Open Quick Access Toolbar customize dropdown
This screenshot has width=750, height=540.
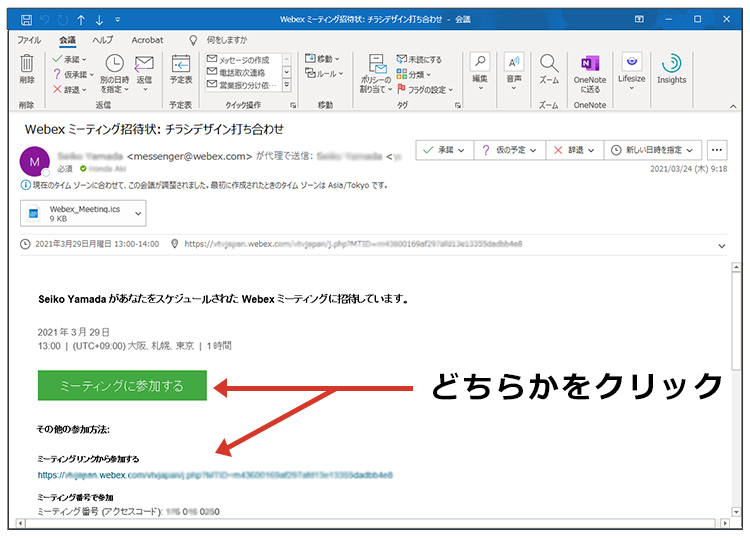pyautogui.click(x=118, y=20)
